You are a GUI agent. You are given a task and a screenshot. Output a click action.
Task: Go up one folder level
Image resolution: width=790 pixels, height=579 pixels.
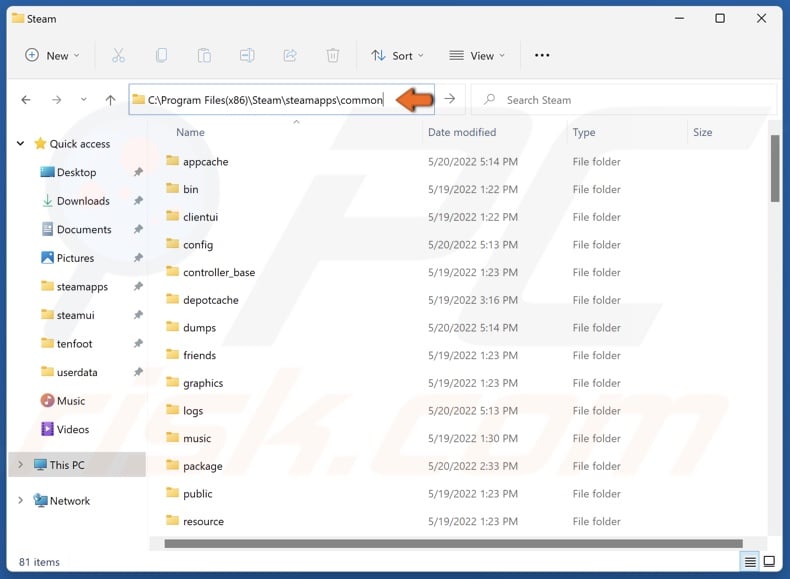(110, 100)
